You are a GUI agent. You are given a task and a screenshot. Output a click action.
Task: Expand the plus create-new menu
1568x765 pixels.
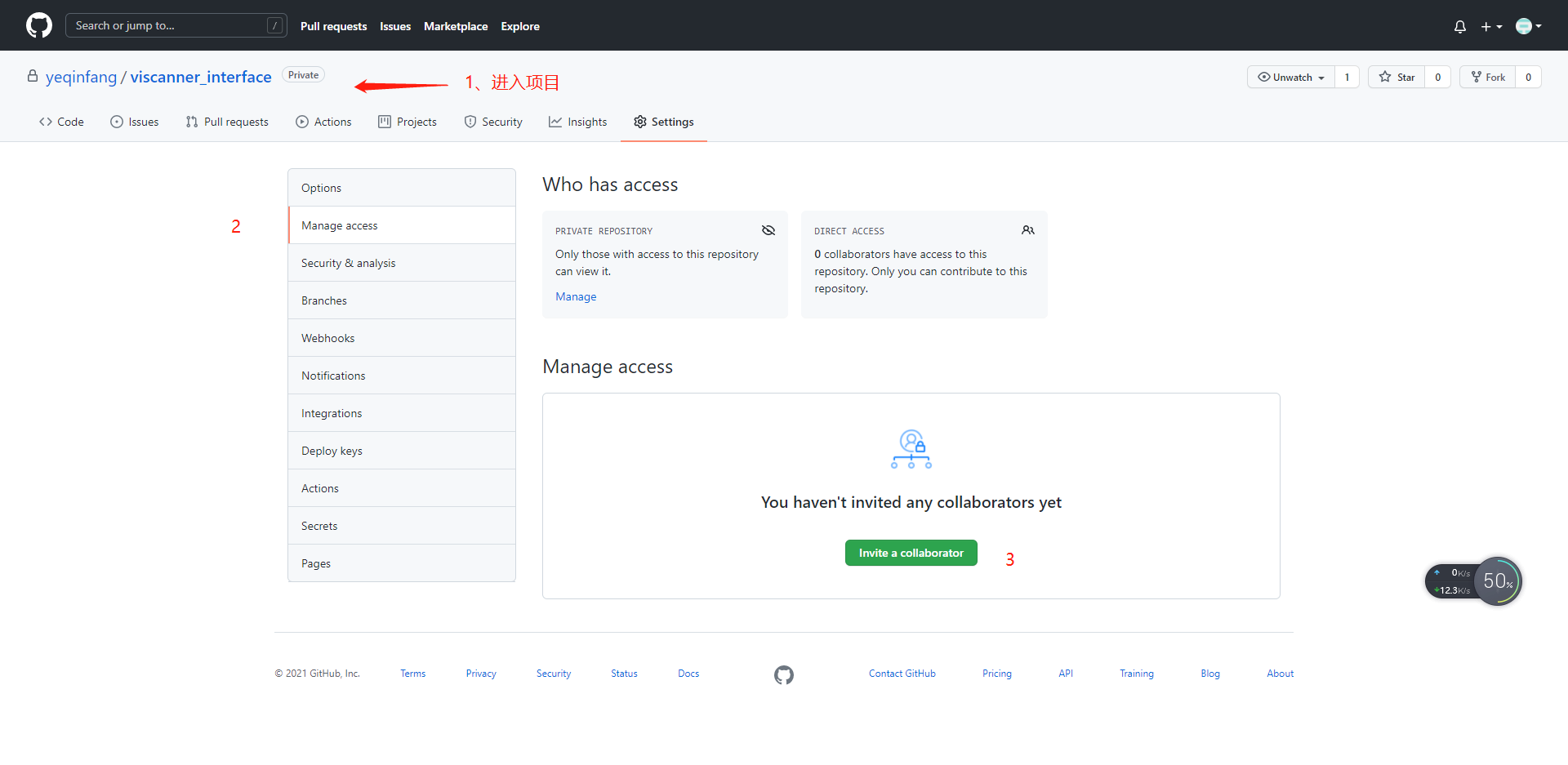tap(1491, 26)
